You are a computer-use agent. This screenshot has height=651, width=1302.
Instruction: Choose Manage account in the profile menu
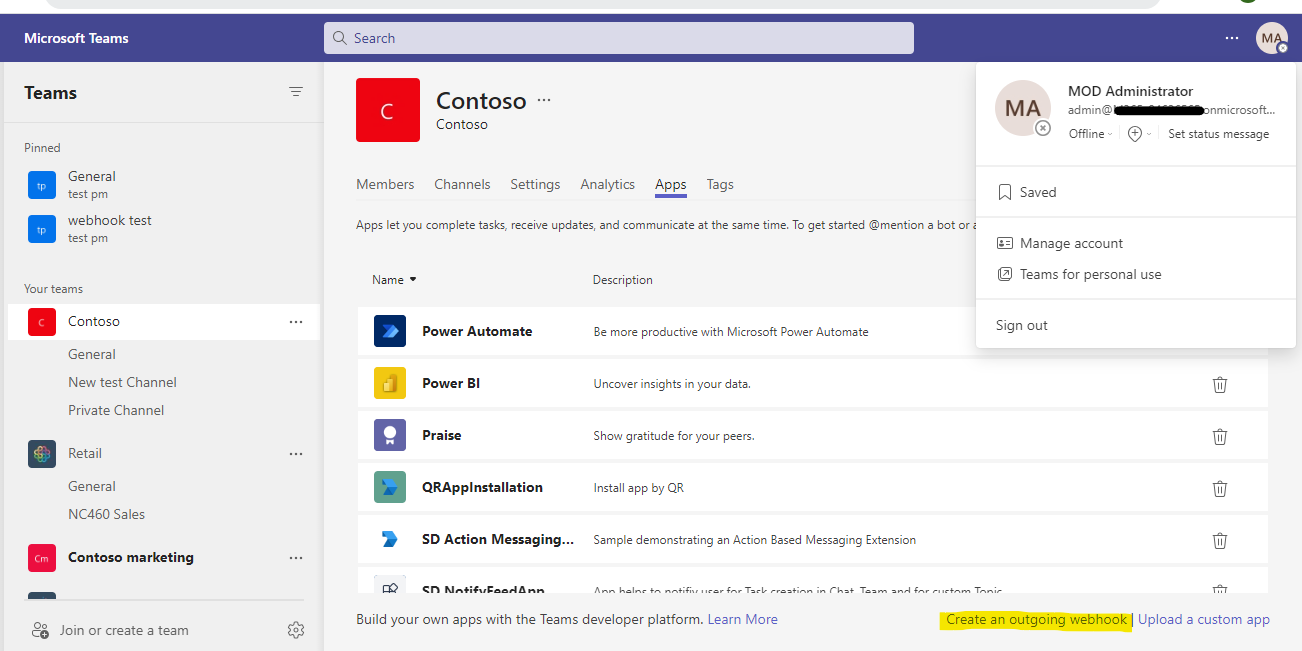(1070, 242)
